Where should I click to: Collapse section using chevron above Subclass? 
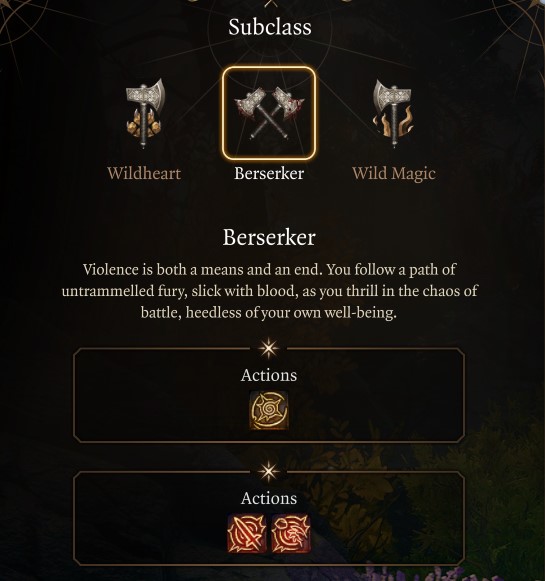point(271,4)
